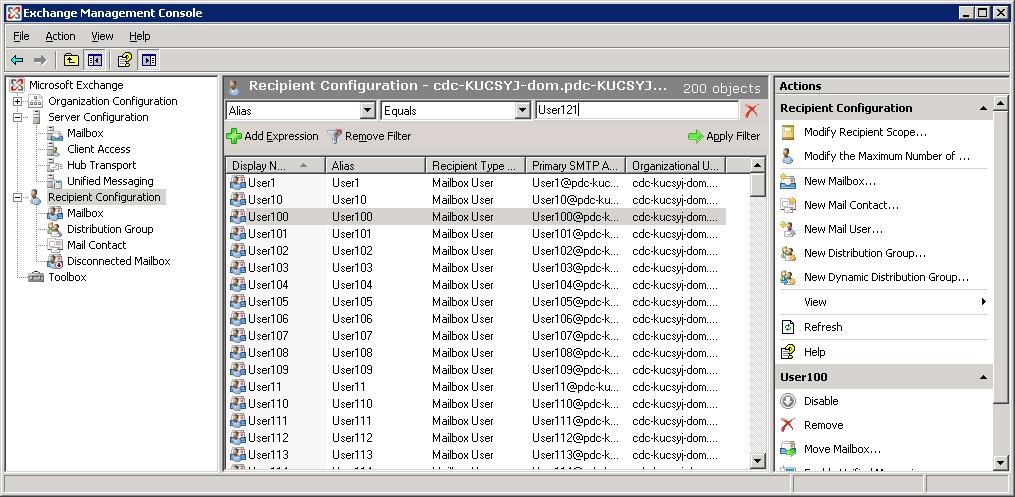Click the Apply Filter button
The height and width of the screenshot is (497, 1015).
(x=724, y=136)
